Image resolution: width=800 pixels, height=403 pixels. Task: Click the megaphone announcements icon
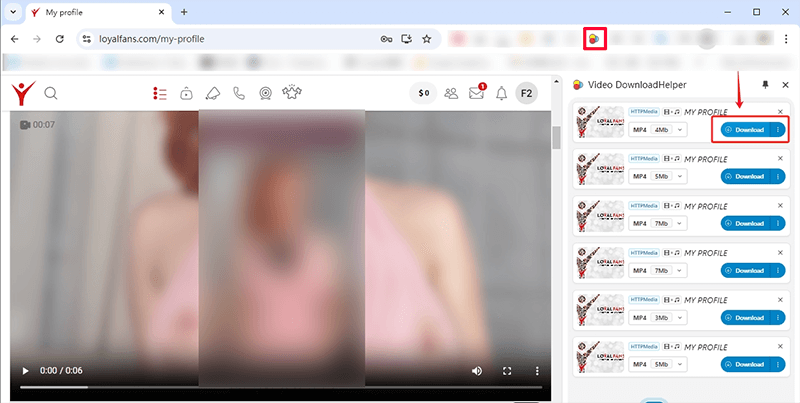pos(213,93)
